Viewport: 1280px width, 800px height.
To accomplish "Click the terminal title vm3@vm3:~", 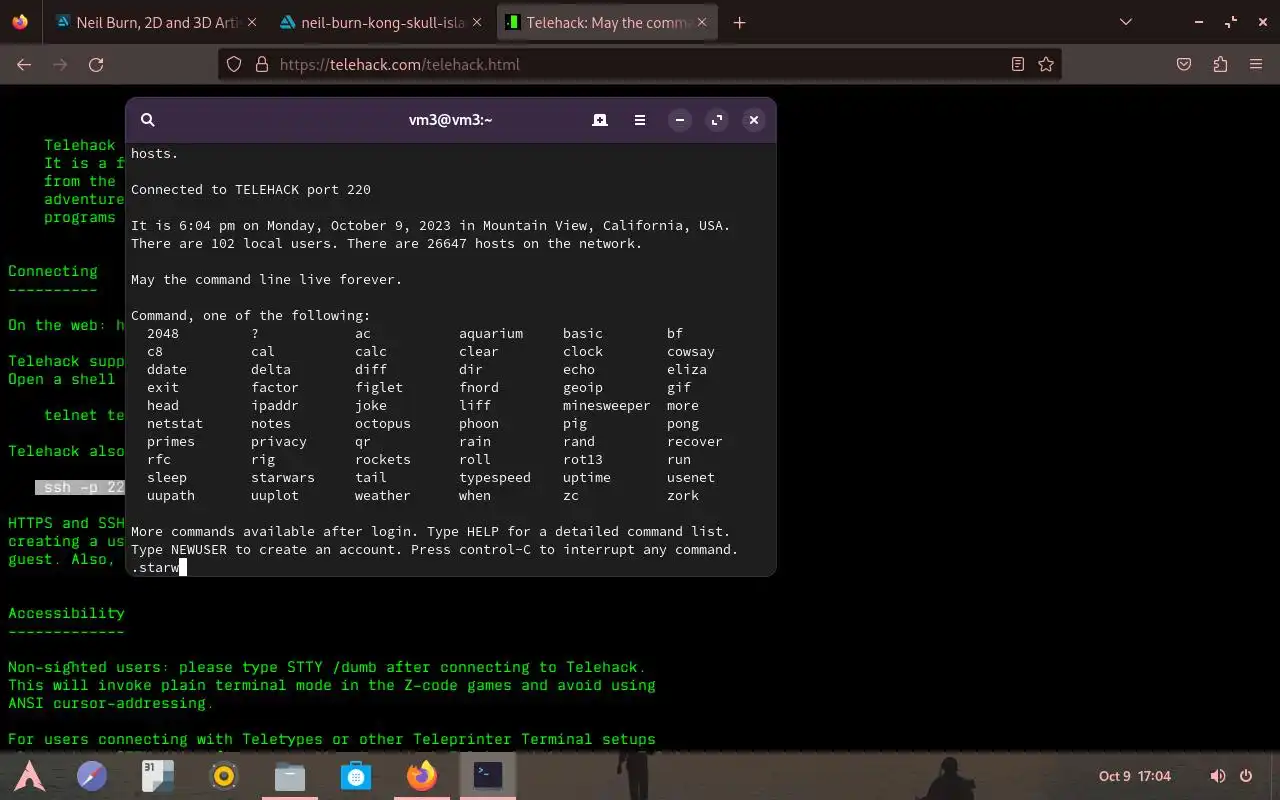I will pos(450,120).
